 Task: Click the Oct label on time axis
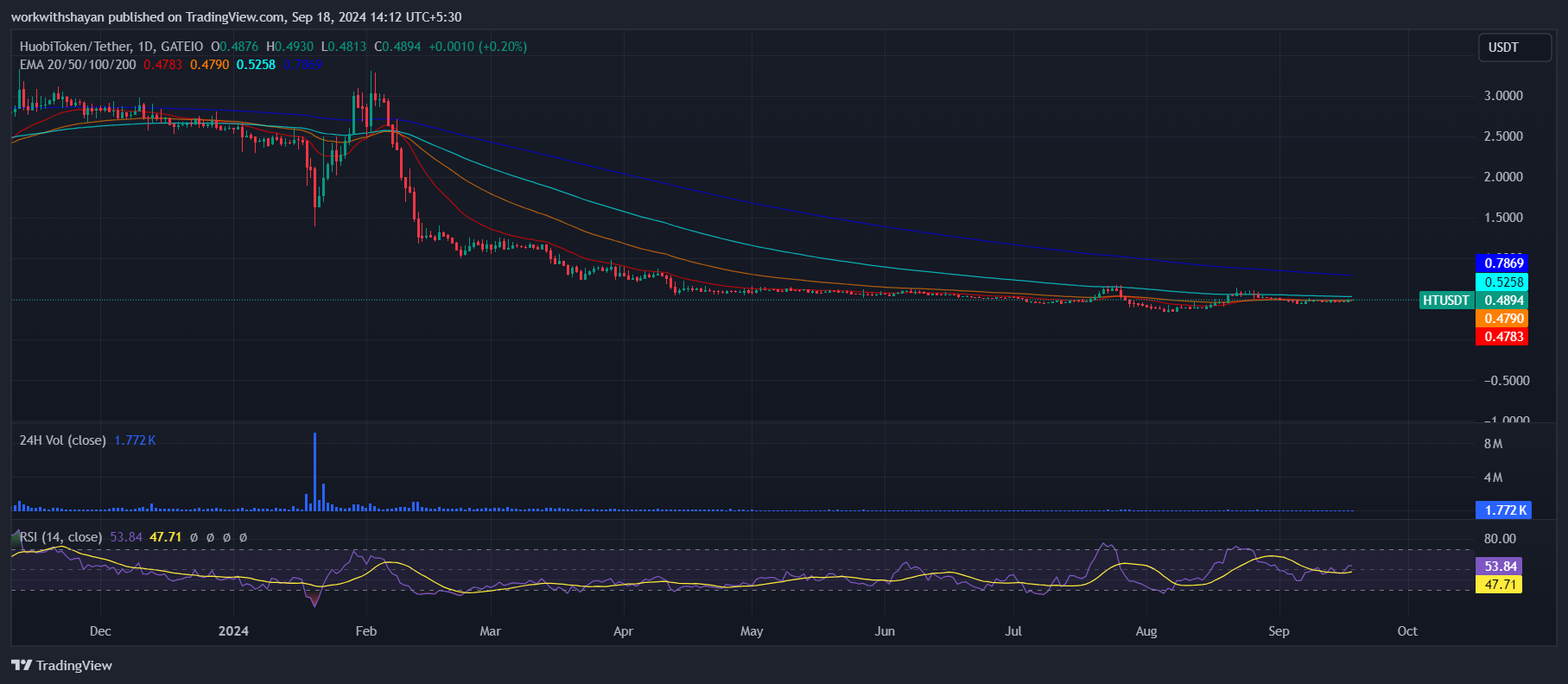[1407, 631]
